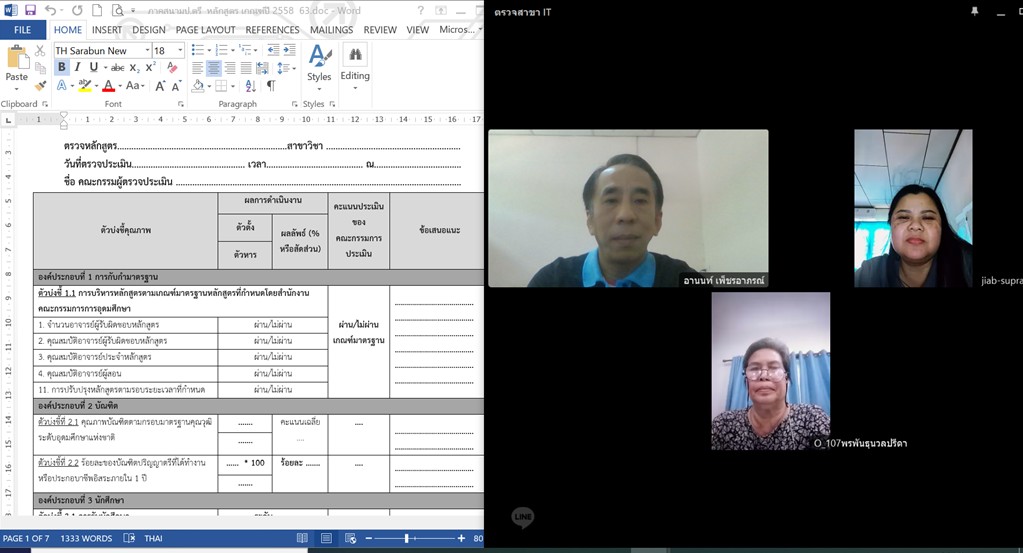Grow font size with large A icon
This screenshot has width=1023, height=553.
(160, 86)
